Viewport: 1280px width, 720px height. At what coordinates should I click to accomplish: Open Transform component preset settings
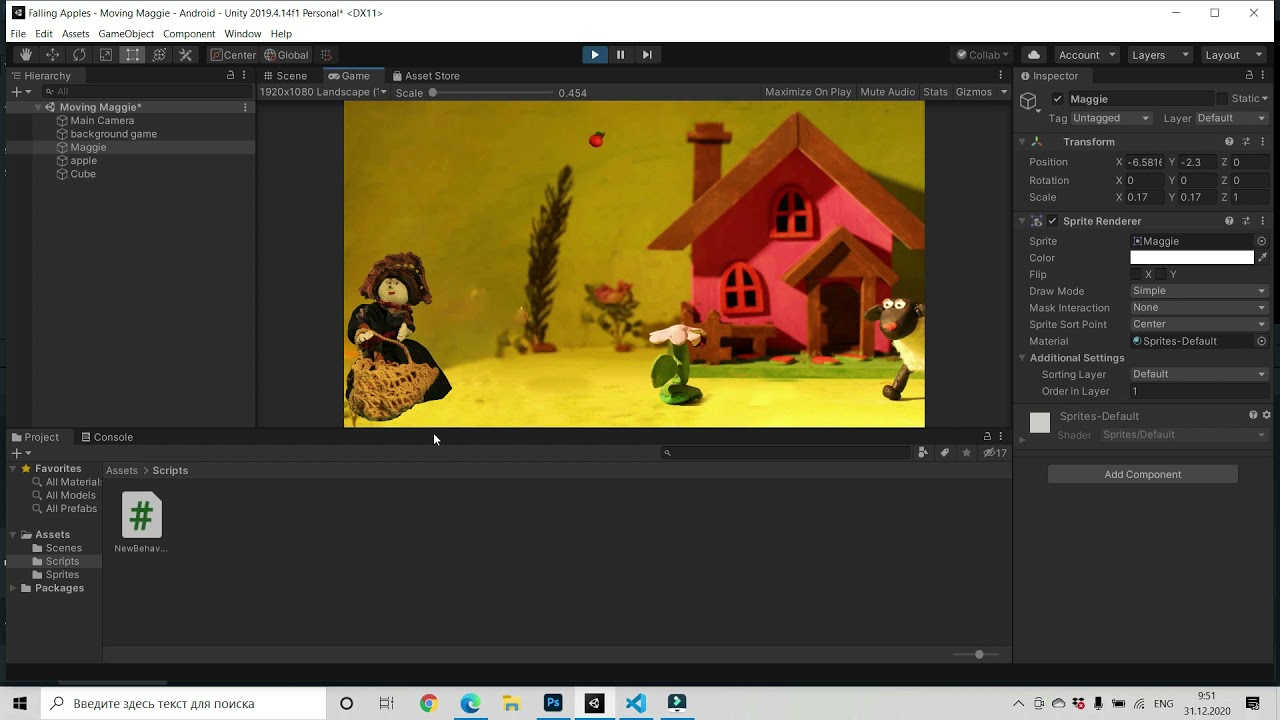point(1246,141)
